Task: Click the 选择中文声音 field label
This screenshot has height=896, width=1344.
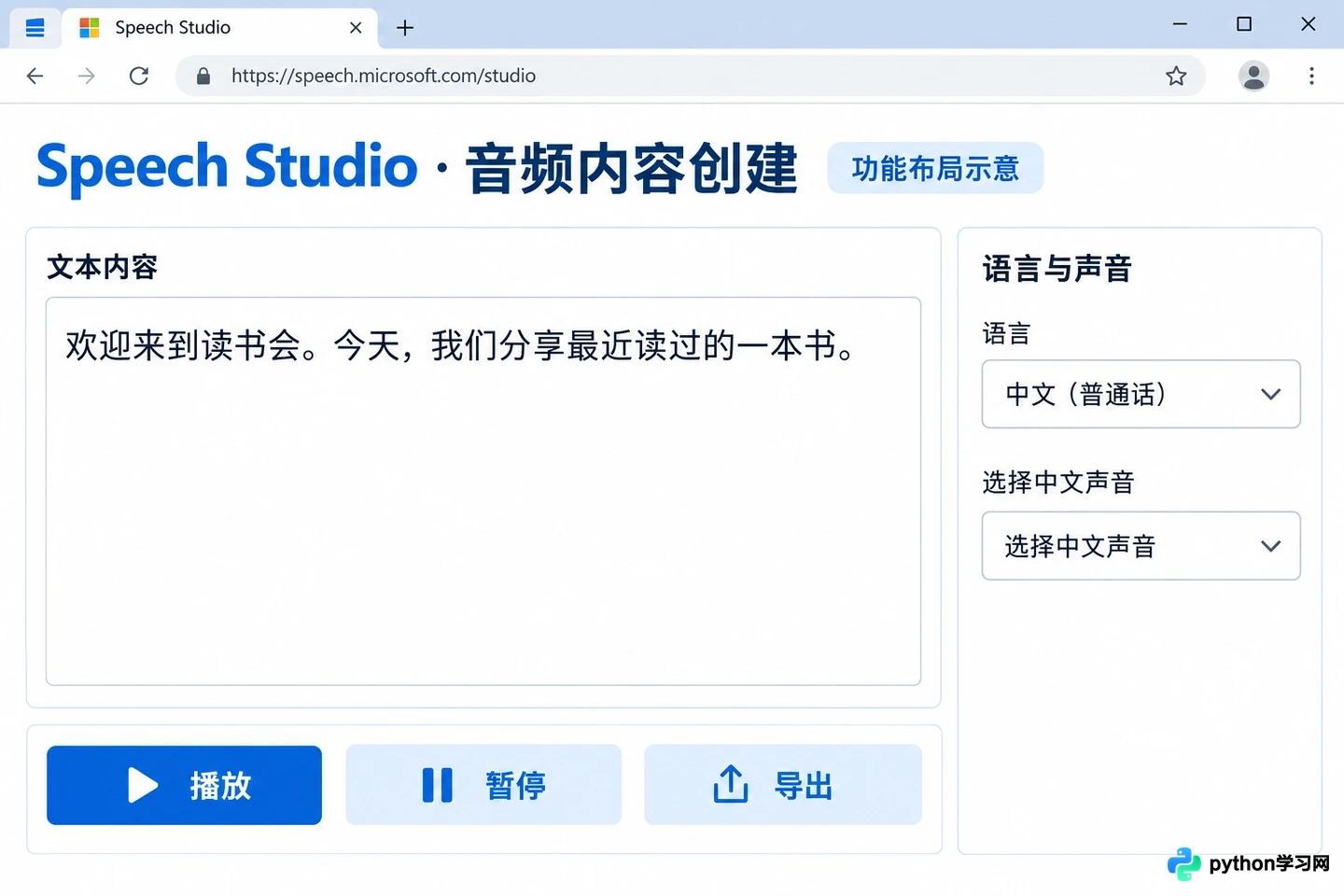Action: pyautogui.click(x=1058, y=483)
